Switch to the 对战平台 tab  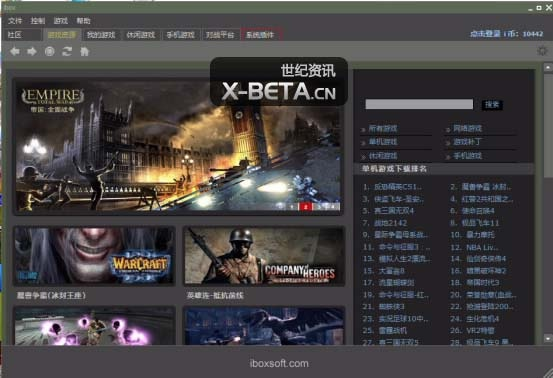pos(220,35)
